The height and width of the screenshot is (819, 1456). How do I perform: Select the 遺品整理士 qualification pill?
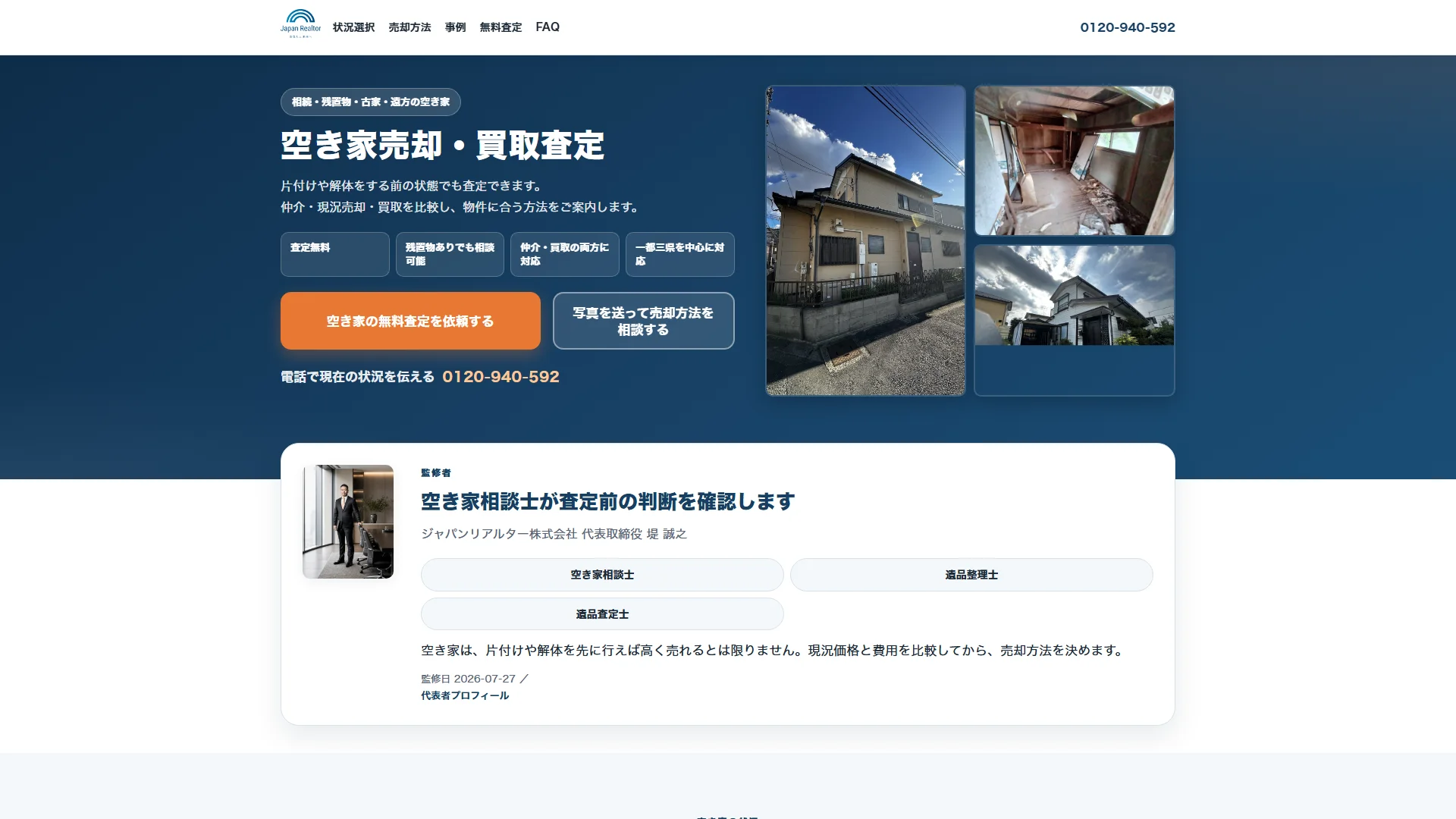click(x=971, y=575)
